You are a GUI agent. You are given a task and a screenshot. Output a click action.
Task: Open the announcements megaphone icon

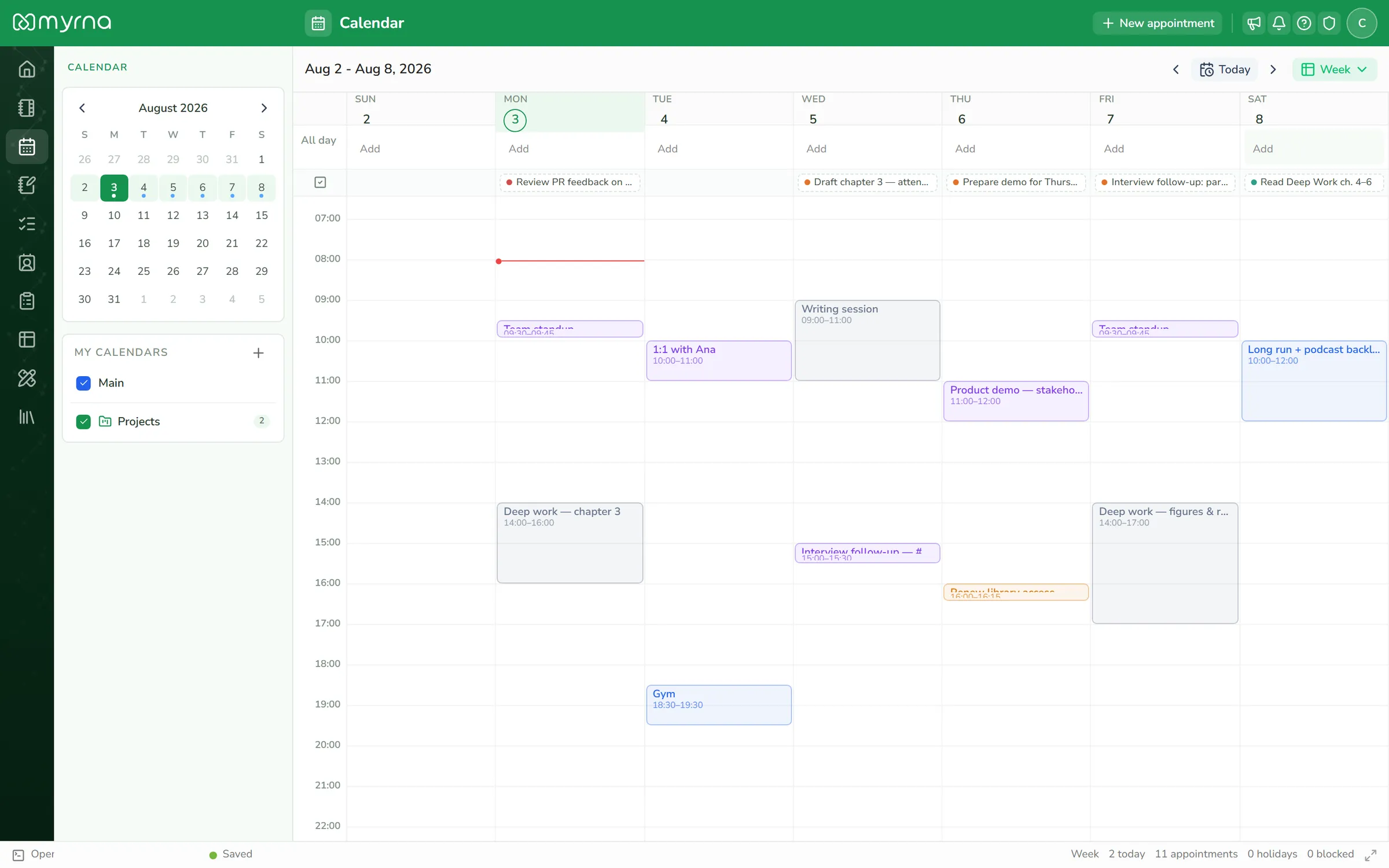tap(1254, 23)
